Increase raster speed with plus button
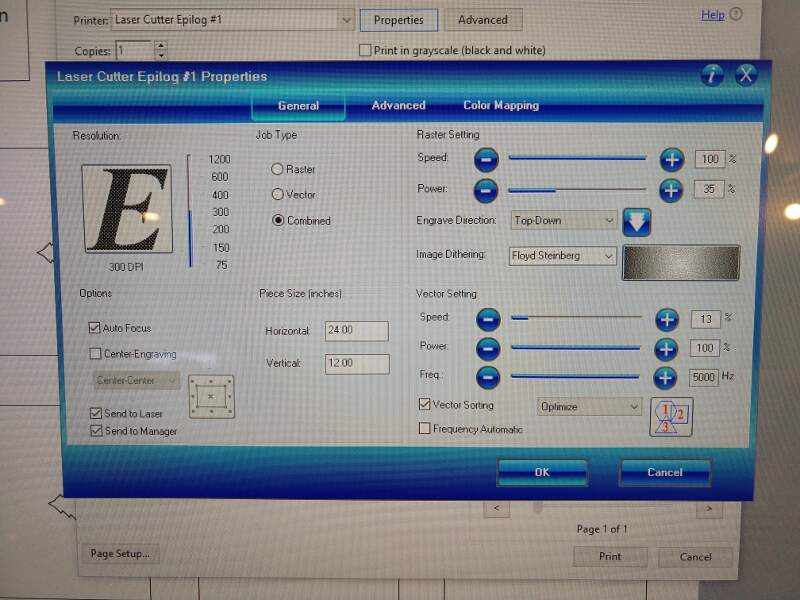The image size is (800, 600). (671, 160)
